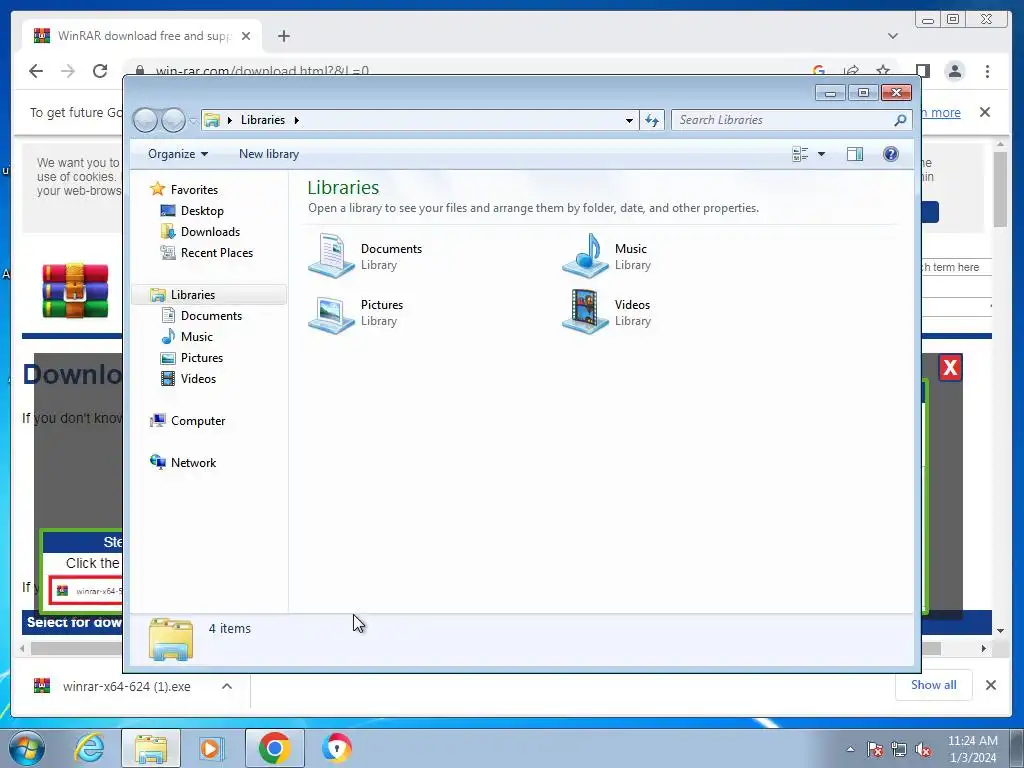
Task: Click the Explorer forward button
Action: pyautogui.click(x=173, y=120)
